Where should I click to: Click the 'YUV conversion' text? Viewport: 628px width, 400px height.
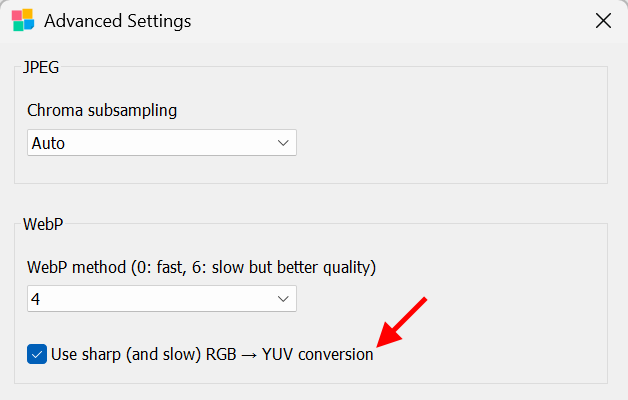(318, 354)
